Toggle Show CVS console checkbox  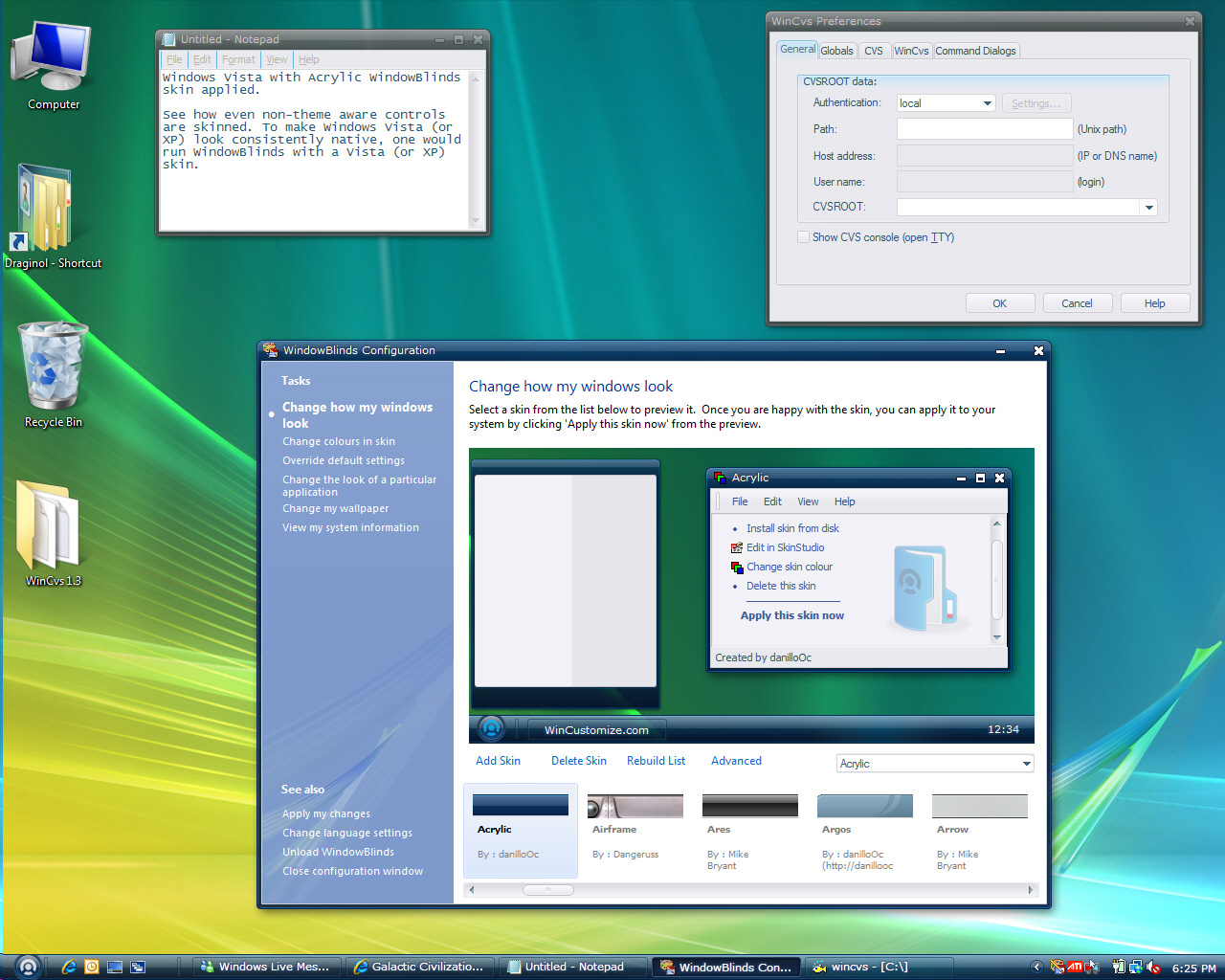(804, 237)
